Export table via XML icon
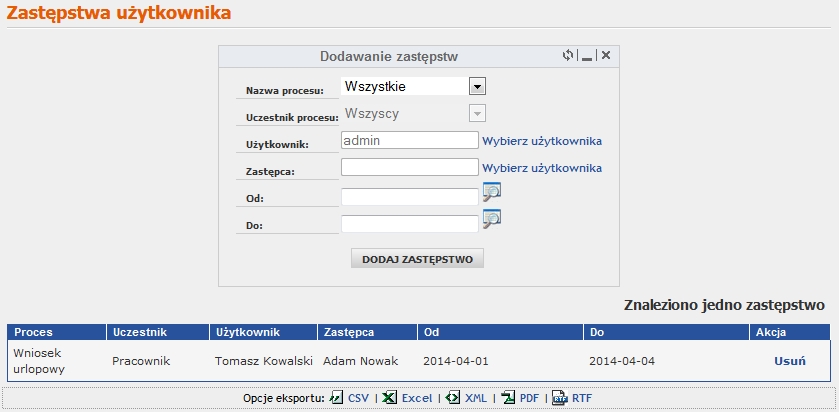 coord(453,398)
